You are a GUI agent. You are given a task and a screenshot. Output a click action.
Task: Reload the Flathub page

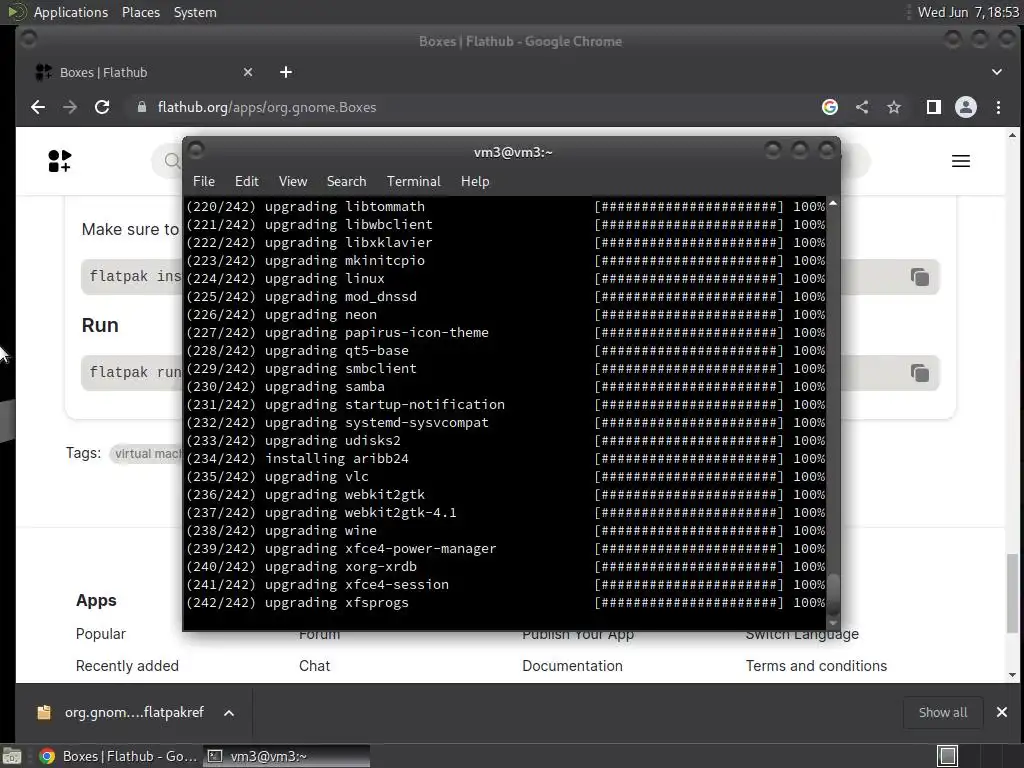(x=102, y=107)
